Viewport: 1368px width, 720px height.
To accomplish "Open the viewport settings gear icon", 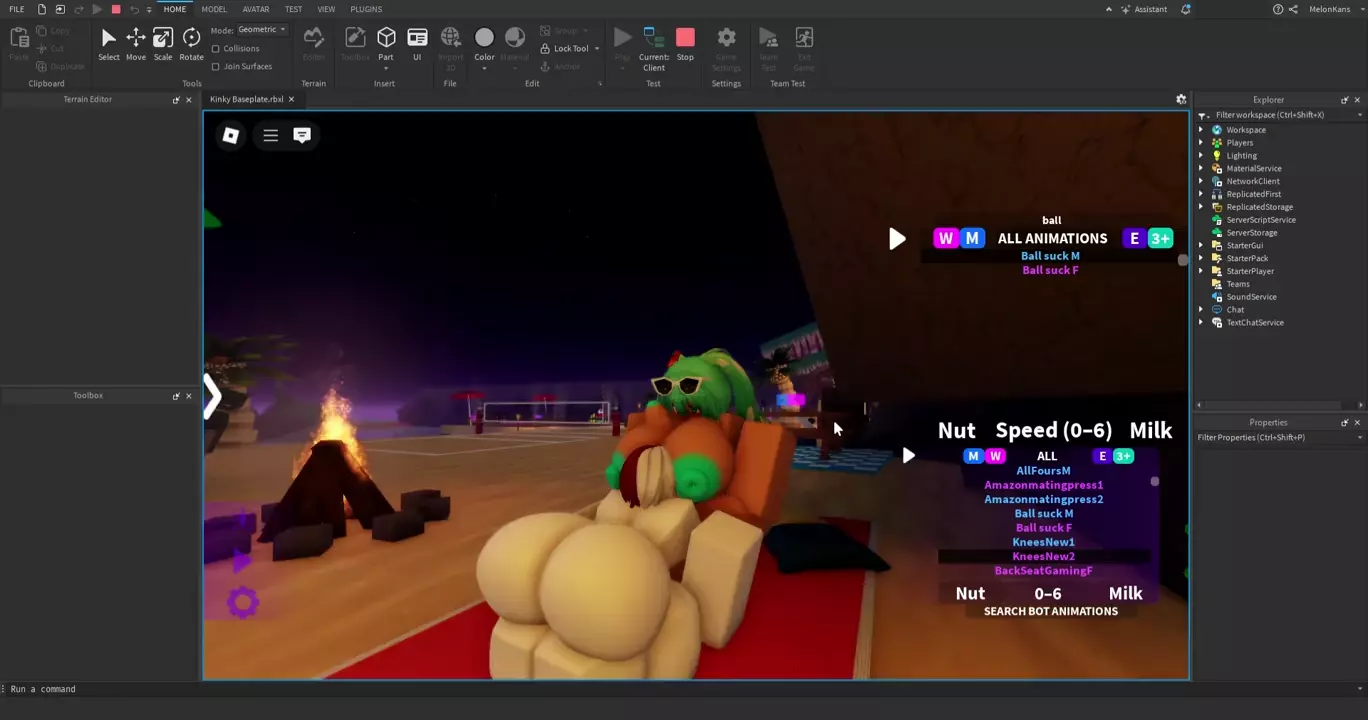I will (x=1181, y=100).
